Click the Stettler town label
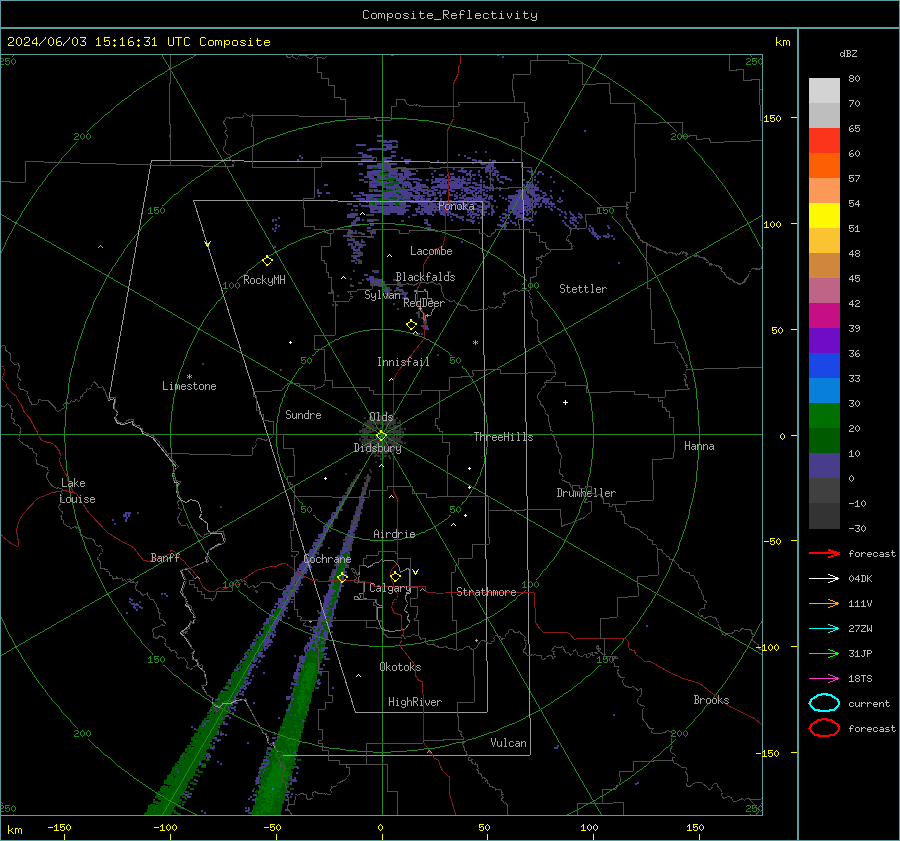 [x=583, y=289]
